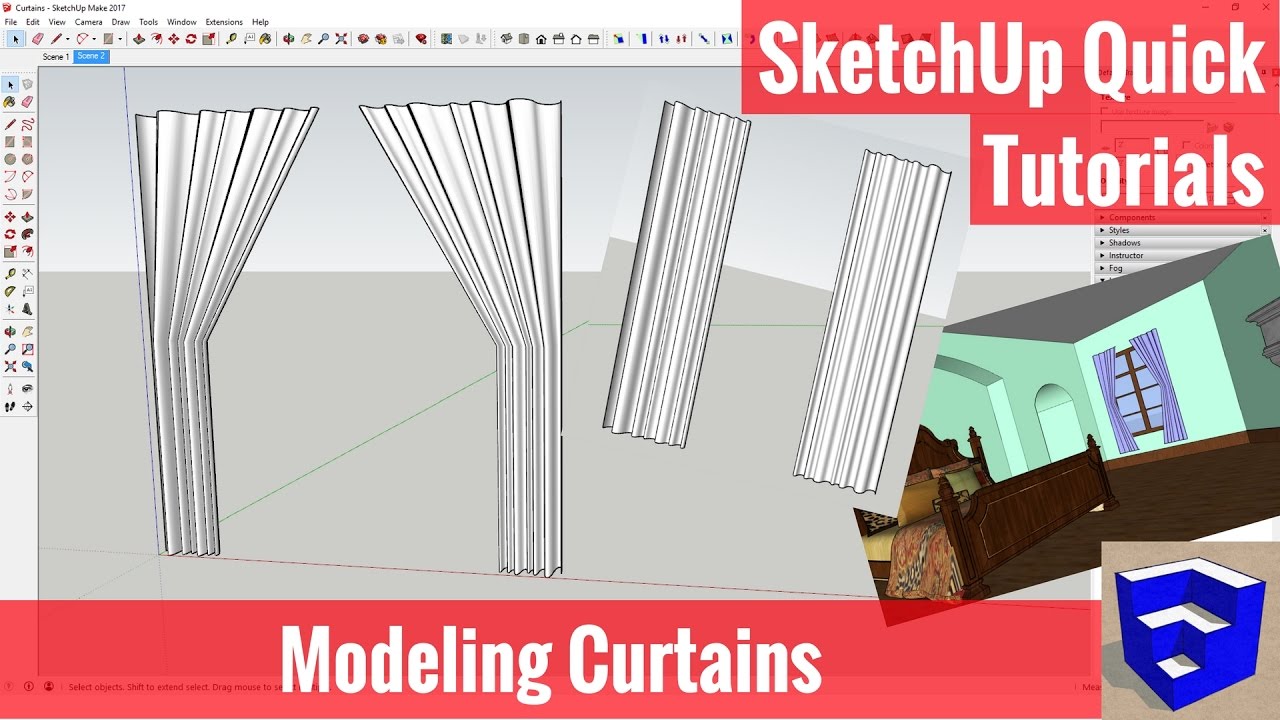Expand the Shadows panel
This screenshot has width=1280, height=720.
[x=1124, y=243]
